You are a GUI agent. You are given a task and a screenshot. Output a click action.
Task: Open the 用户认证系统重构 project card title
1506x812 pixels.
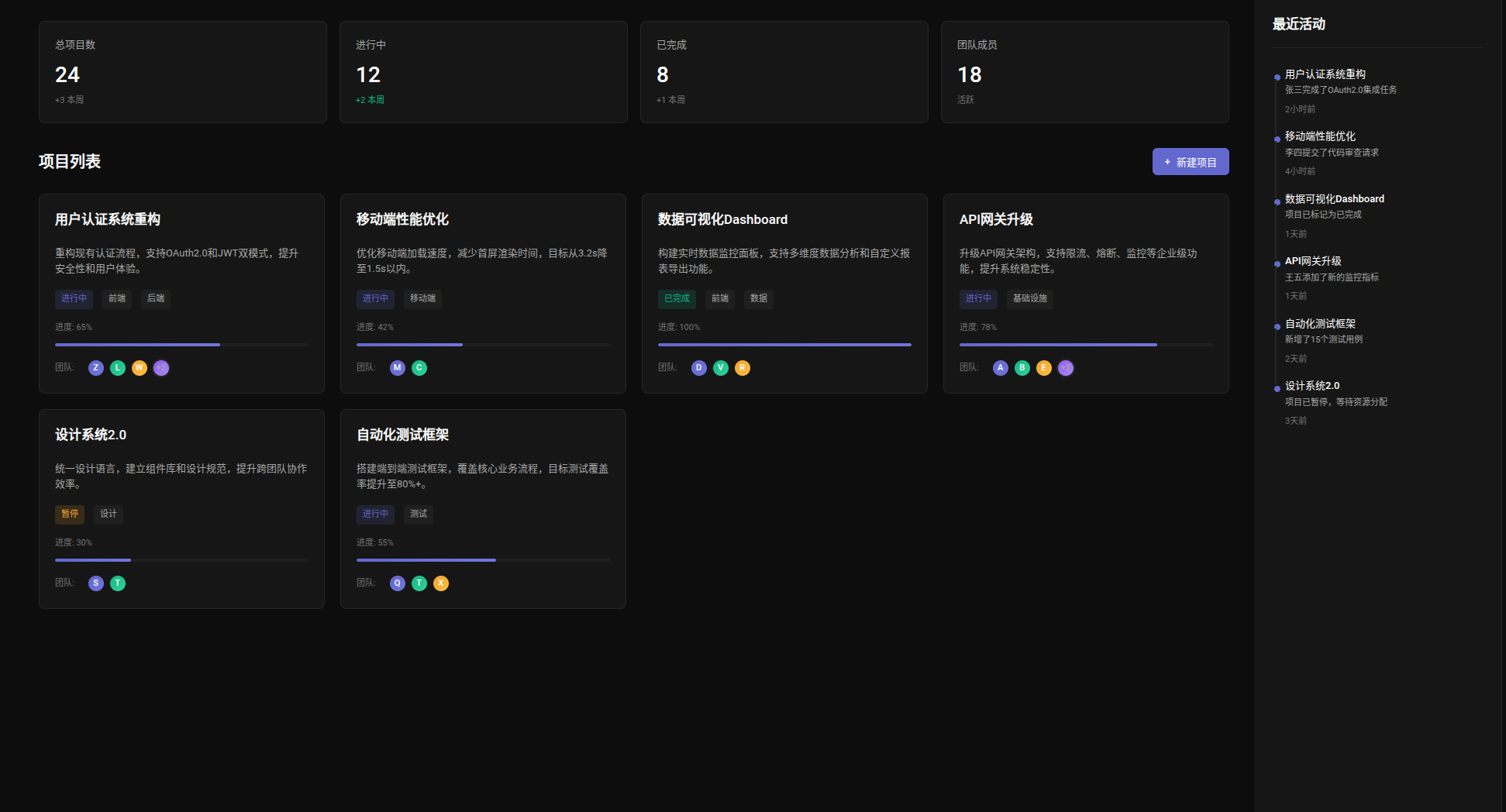point(108,219)
